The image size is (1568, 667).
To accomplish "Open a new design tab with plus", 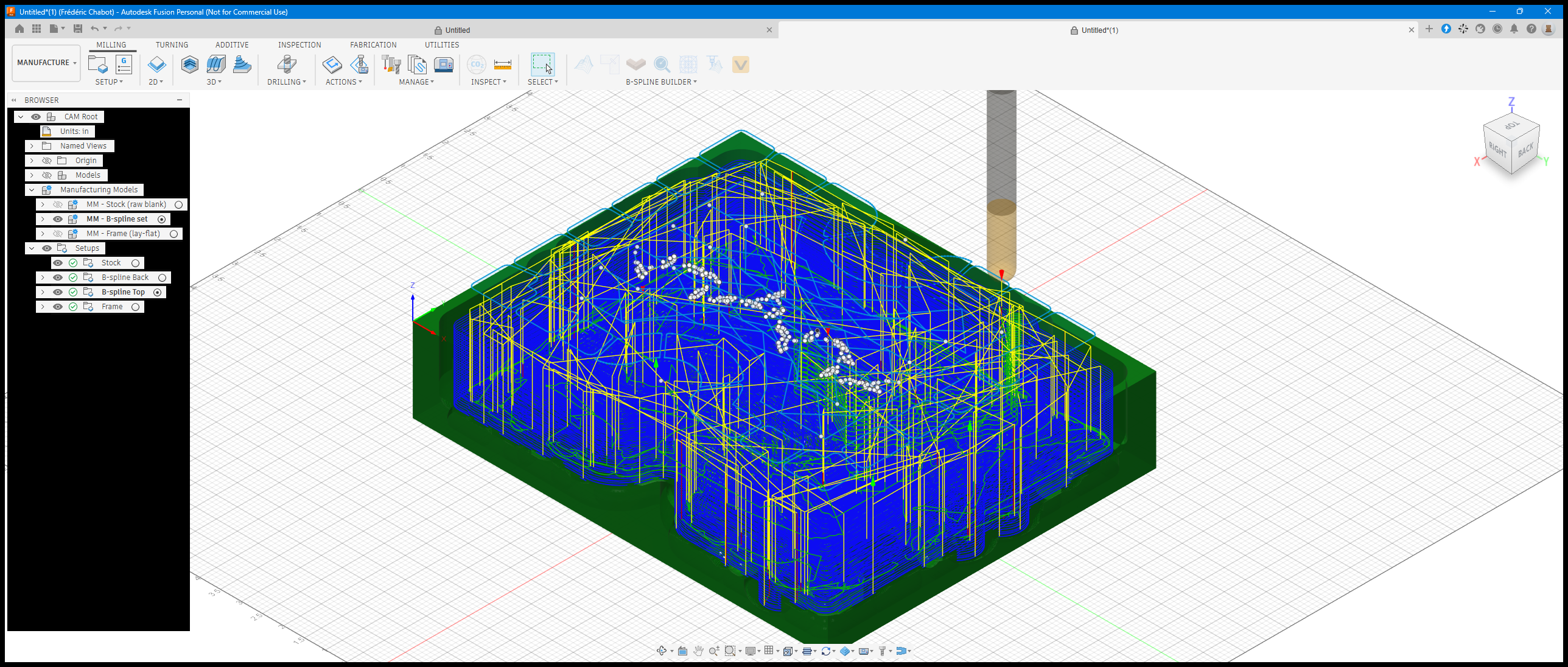I will (x=1429, y=29).
